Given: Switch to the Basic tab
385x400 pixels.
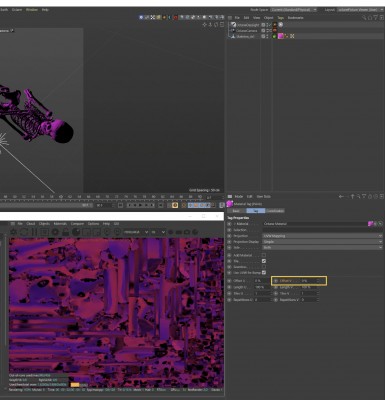Looking at the screenshot, I should coord(236,211).
